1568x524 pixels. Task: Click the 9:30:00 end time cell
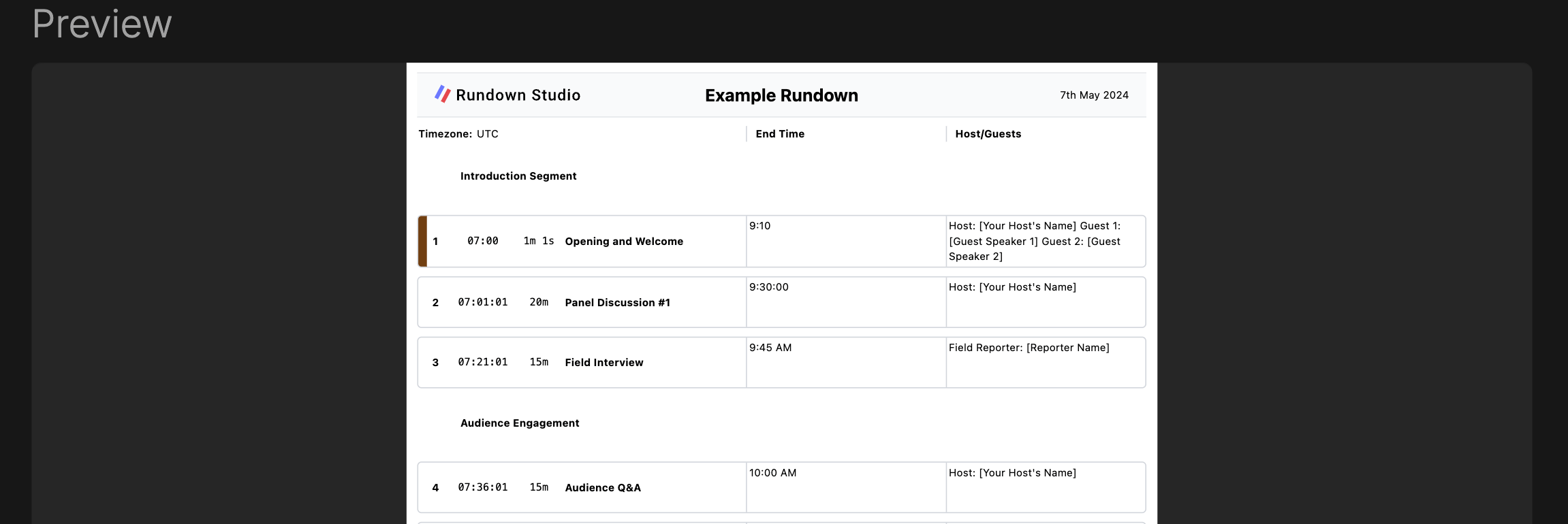(x=846, y=302)
